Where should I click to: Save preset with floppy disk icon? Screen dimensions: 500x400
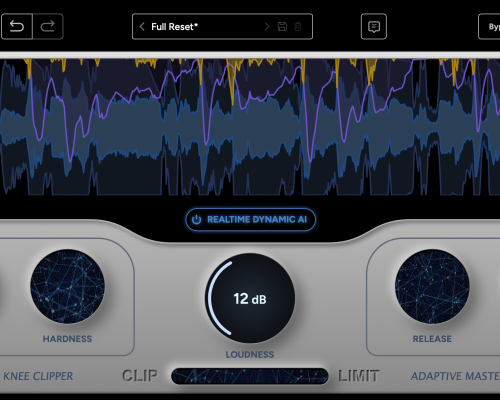click(282, 26)
